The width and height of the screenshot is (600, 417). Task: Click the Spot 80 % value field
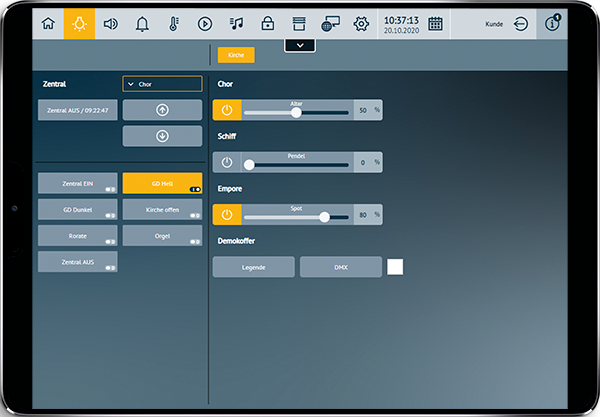coord(368,215)
